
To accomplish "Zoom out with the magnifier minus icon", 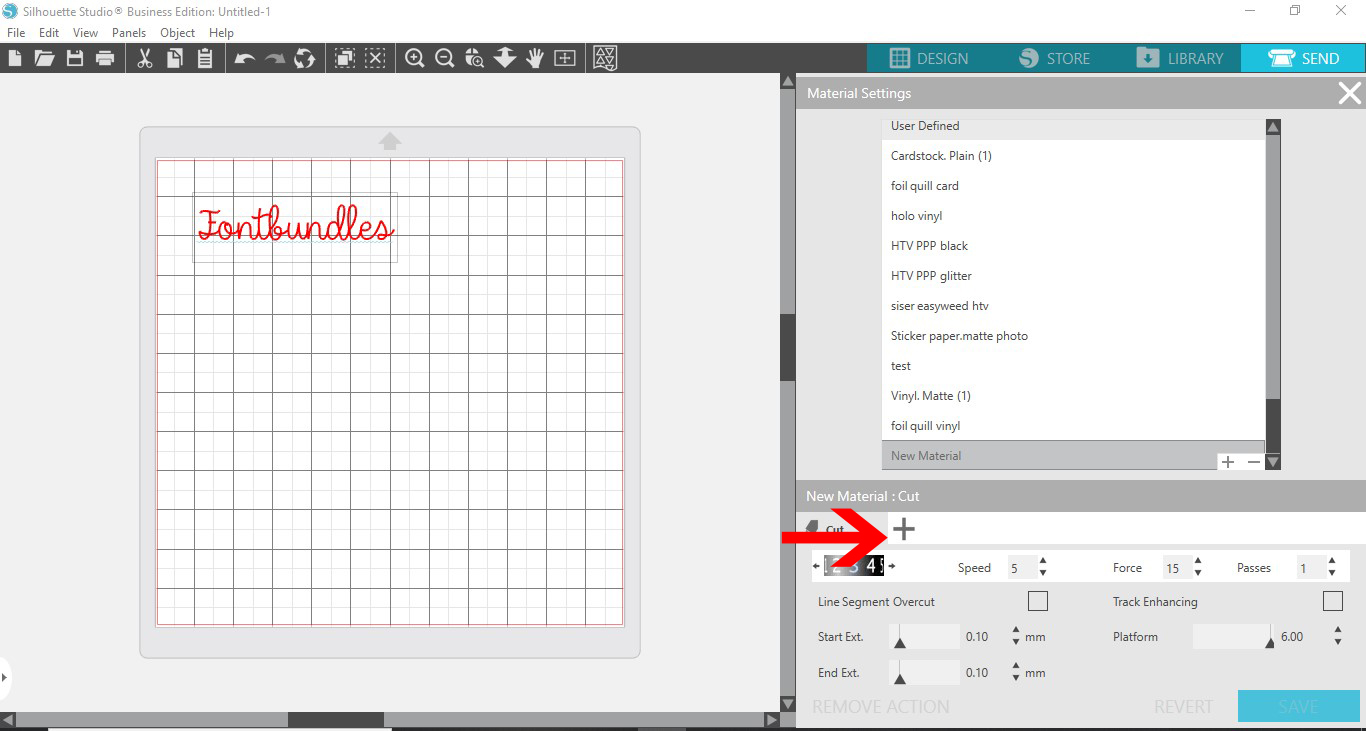I will pyautogui.click(x=445, y=58).
